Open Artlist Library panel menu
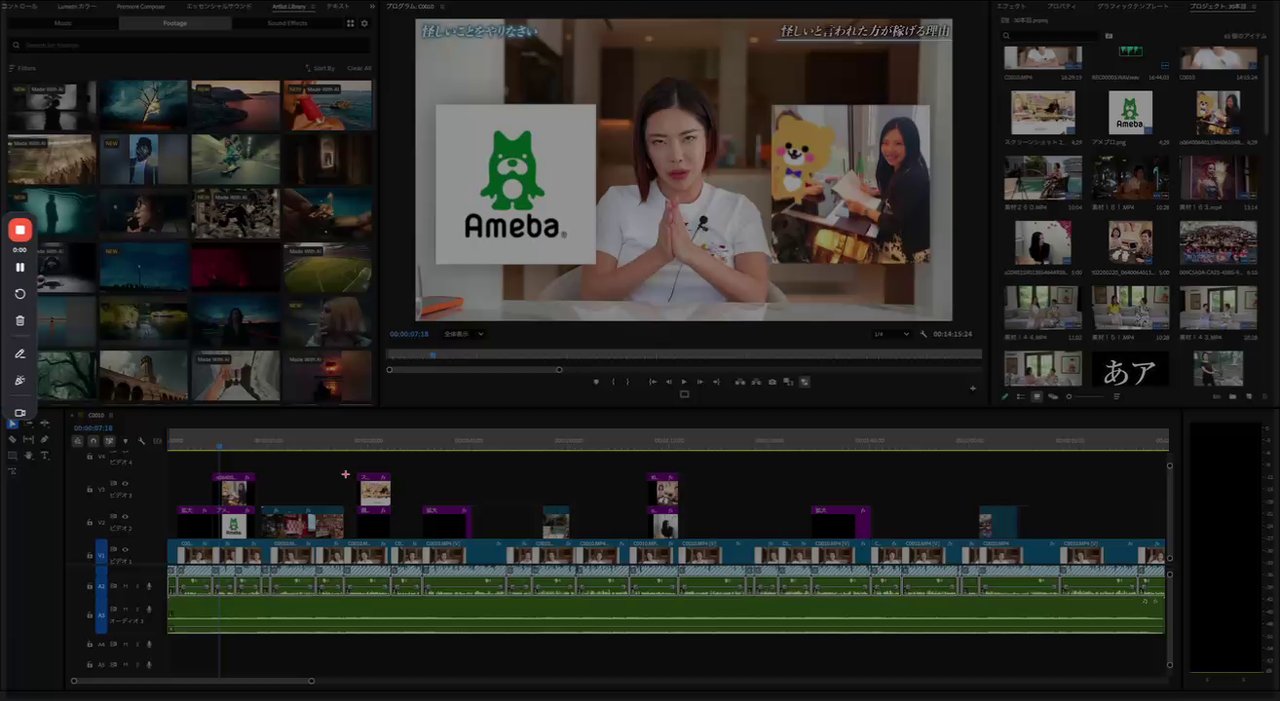This screenshot has height=701, width=1280. pyautogui.click(x=314, y=6)
